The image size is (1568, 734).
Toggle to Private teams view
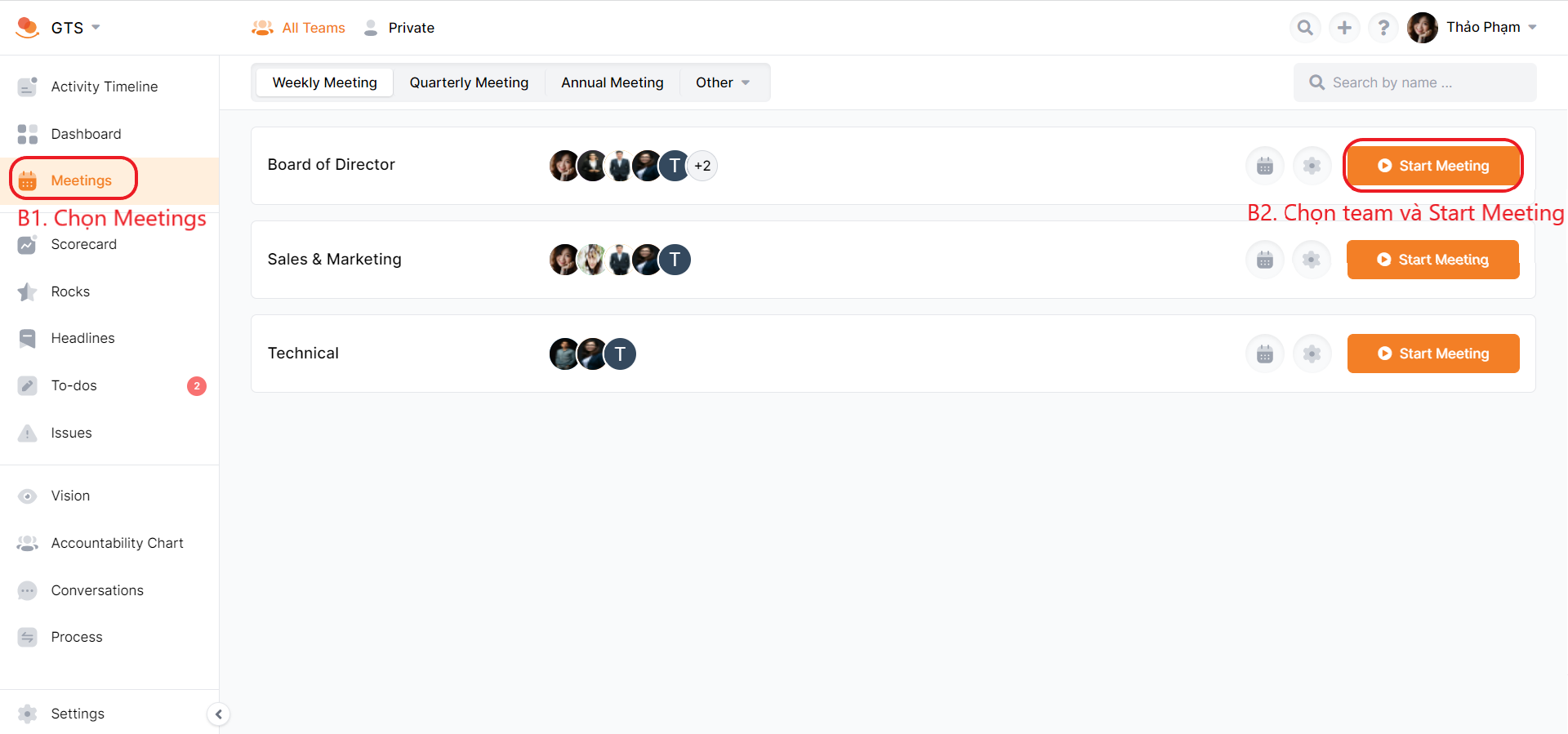[399, 28]
